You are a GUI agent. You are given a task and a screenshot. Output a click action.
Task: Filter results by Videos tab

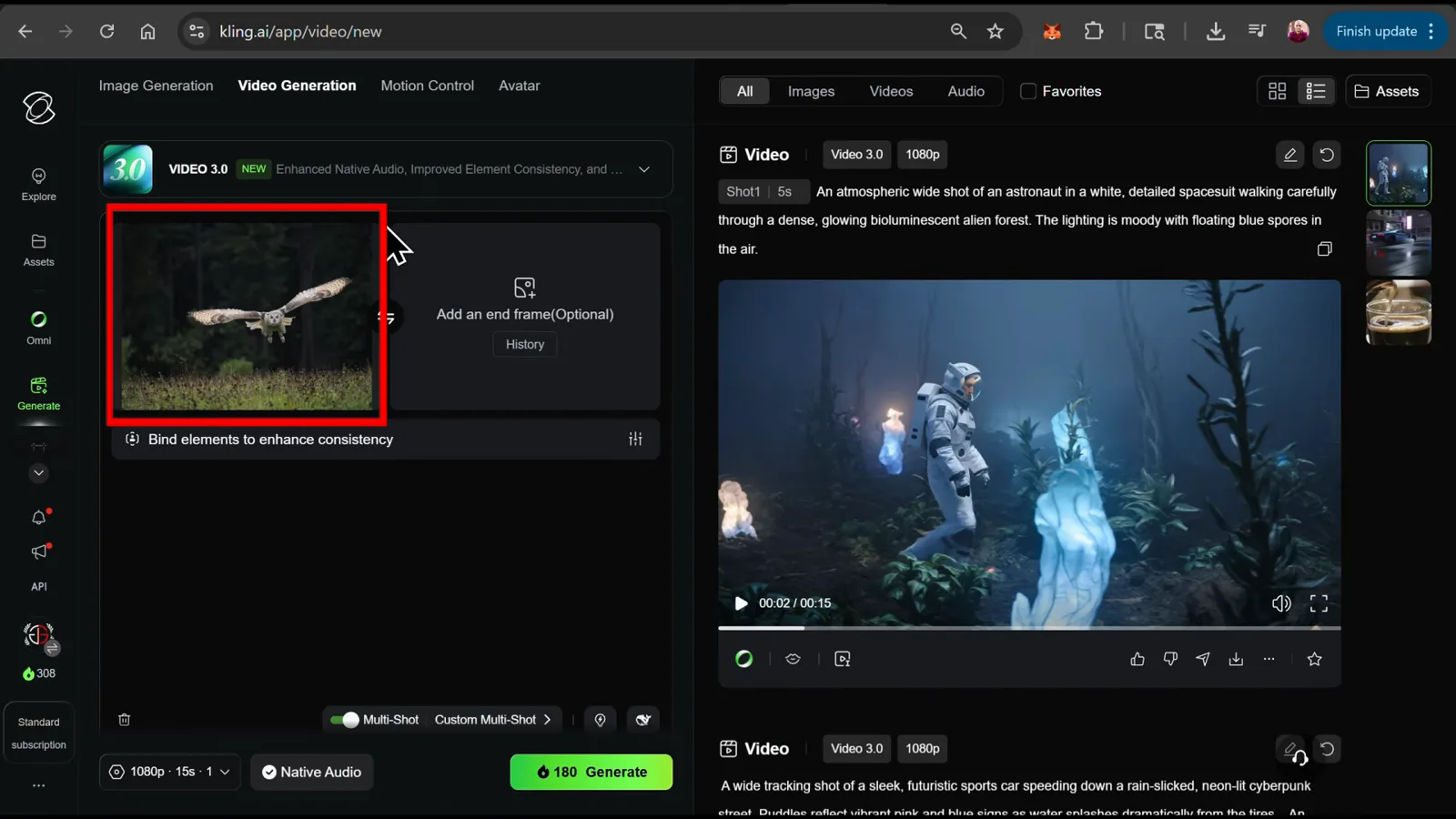click(x=891, y=91)
